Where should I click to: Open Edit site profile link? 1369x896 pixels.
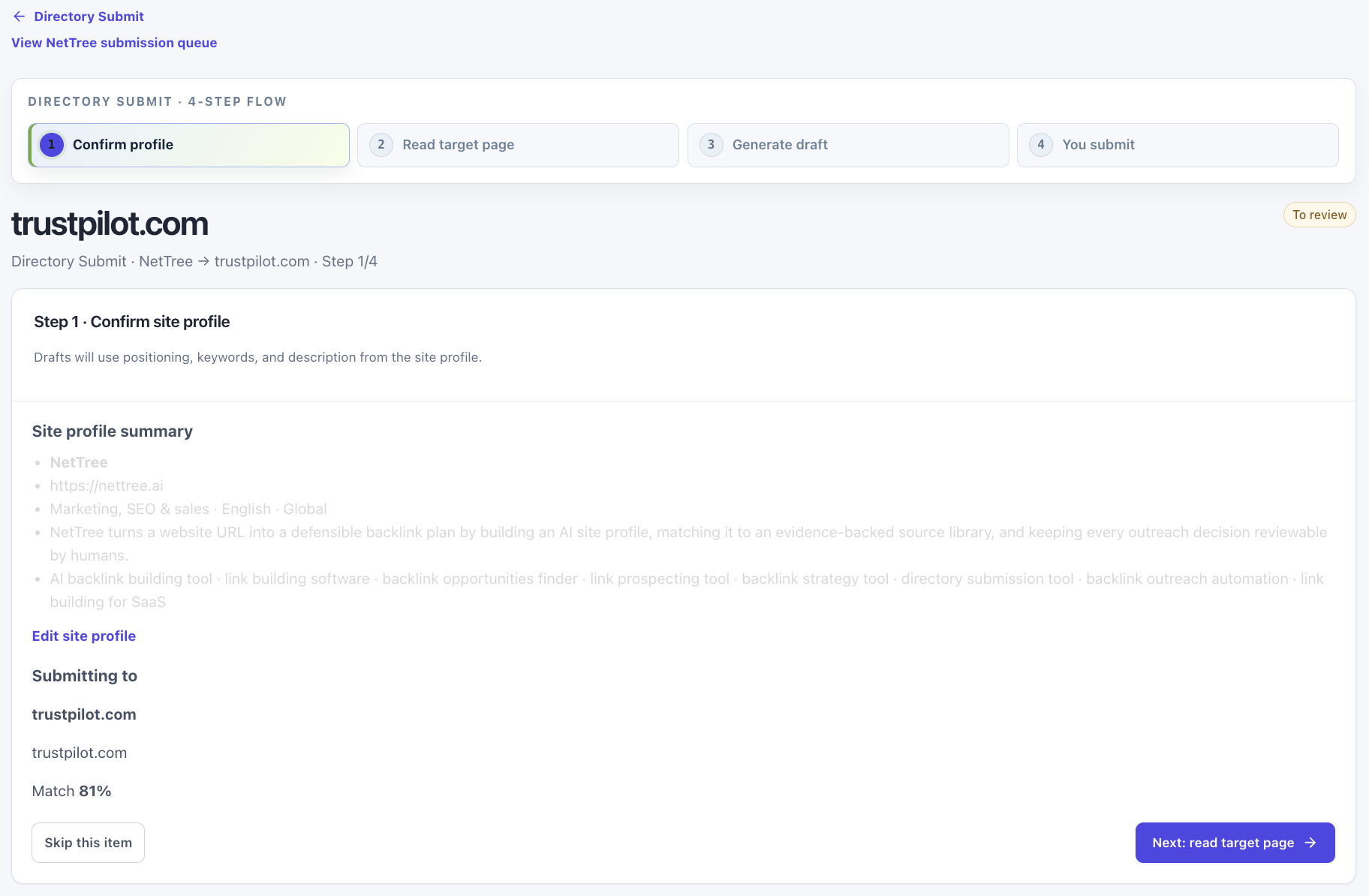84,636
